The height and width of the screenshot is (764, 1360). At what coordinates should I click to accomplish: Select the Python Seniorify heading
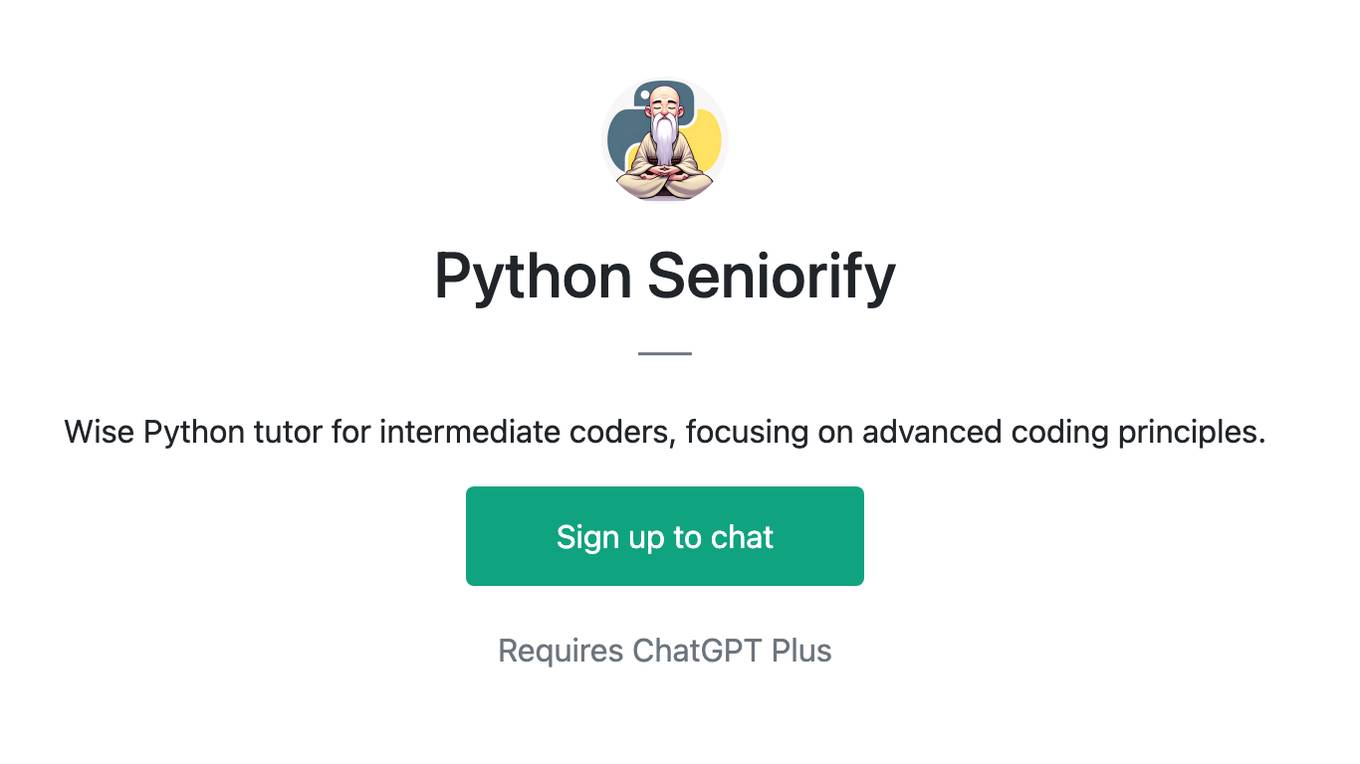[x=665, y=277]
